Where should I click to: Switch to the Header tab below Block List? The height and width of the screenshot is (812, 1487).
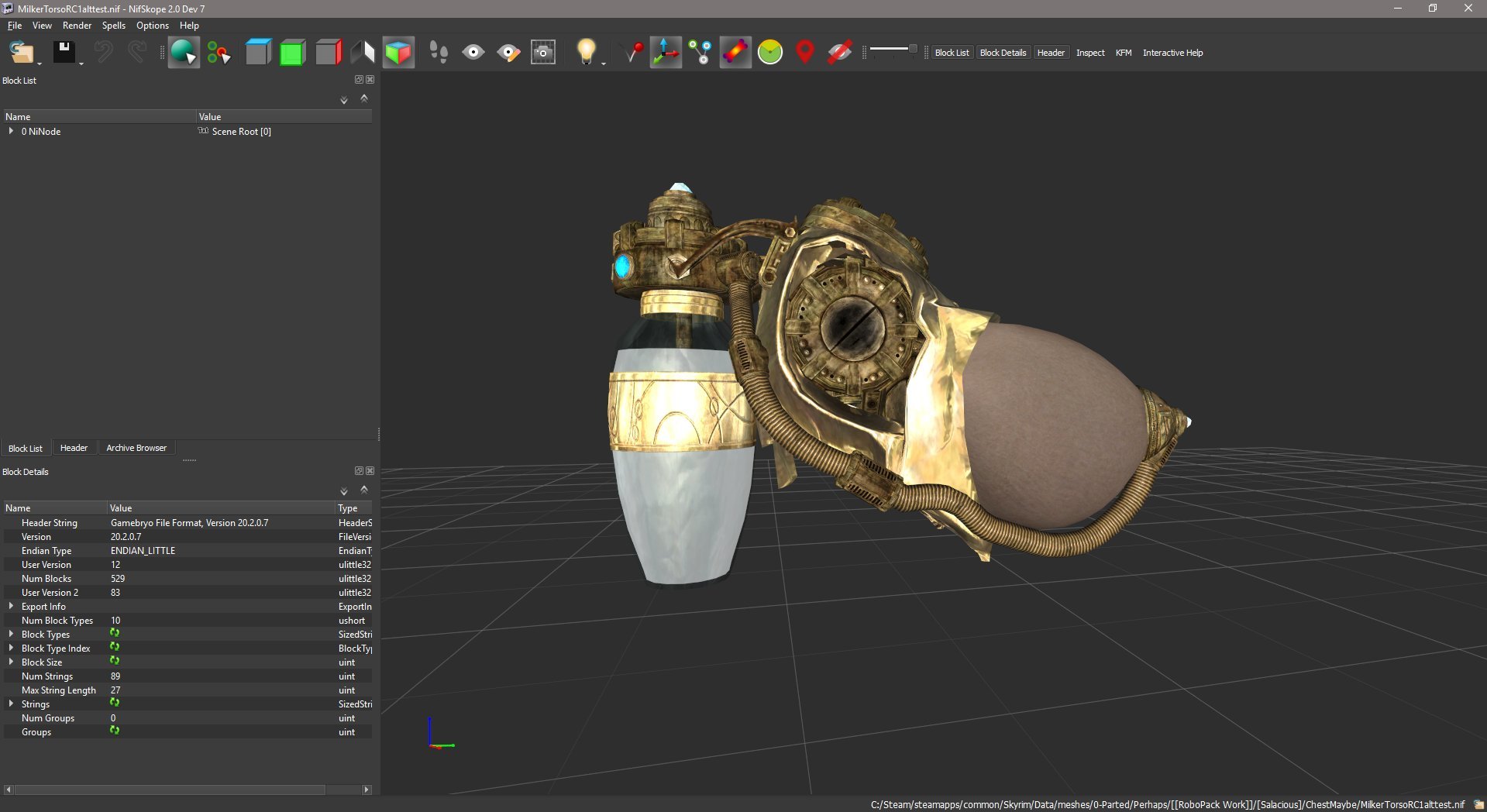[x=74, y=448]
